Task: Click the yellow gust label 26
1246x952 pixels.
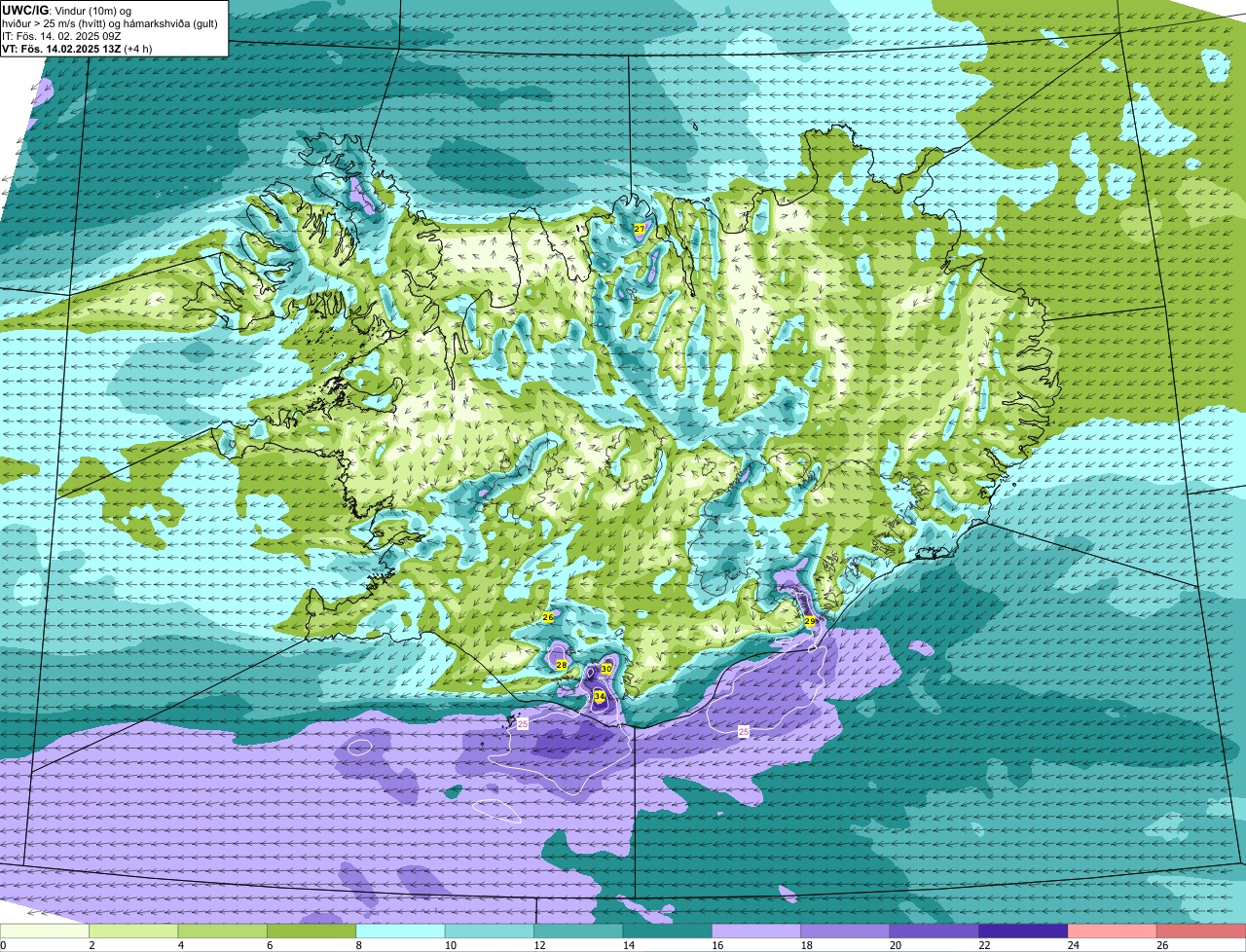Action: (x=548, y=617)
